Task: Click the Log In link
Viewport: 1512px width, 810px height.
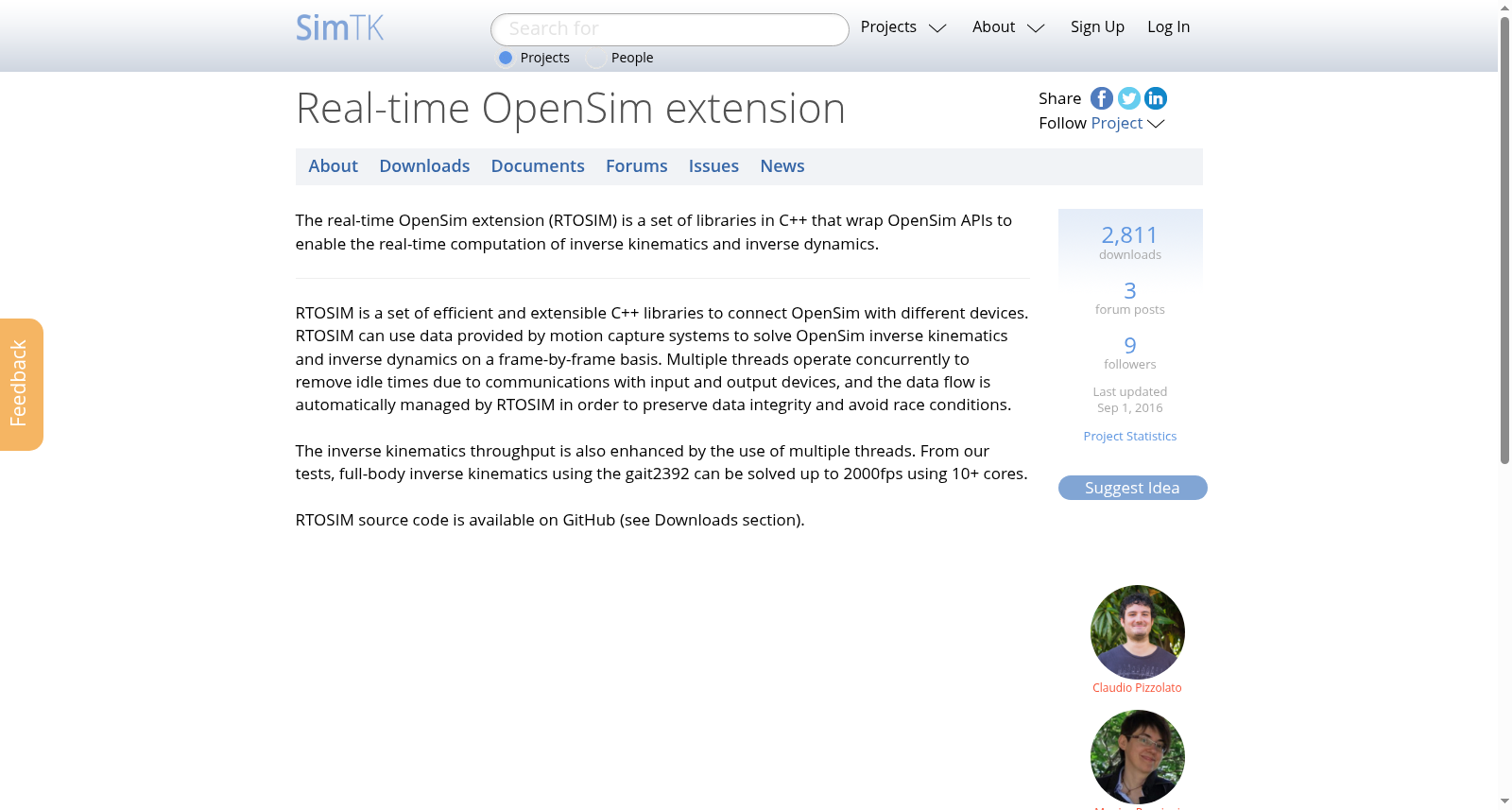Action: [x=1168, y=27]
